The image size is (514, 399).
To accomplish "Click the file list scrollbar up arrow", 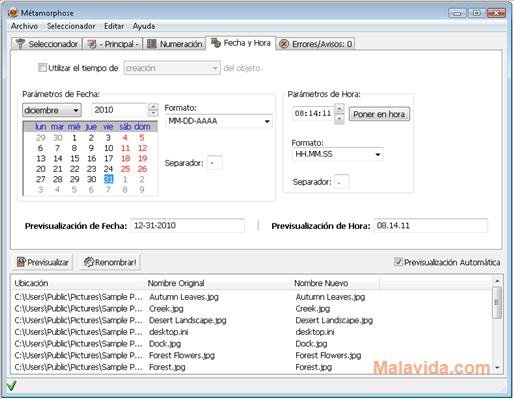I will 497,281.
